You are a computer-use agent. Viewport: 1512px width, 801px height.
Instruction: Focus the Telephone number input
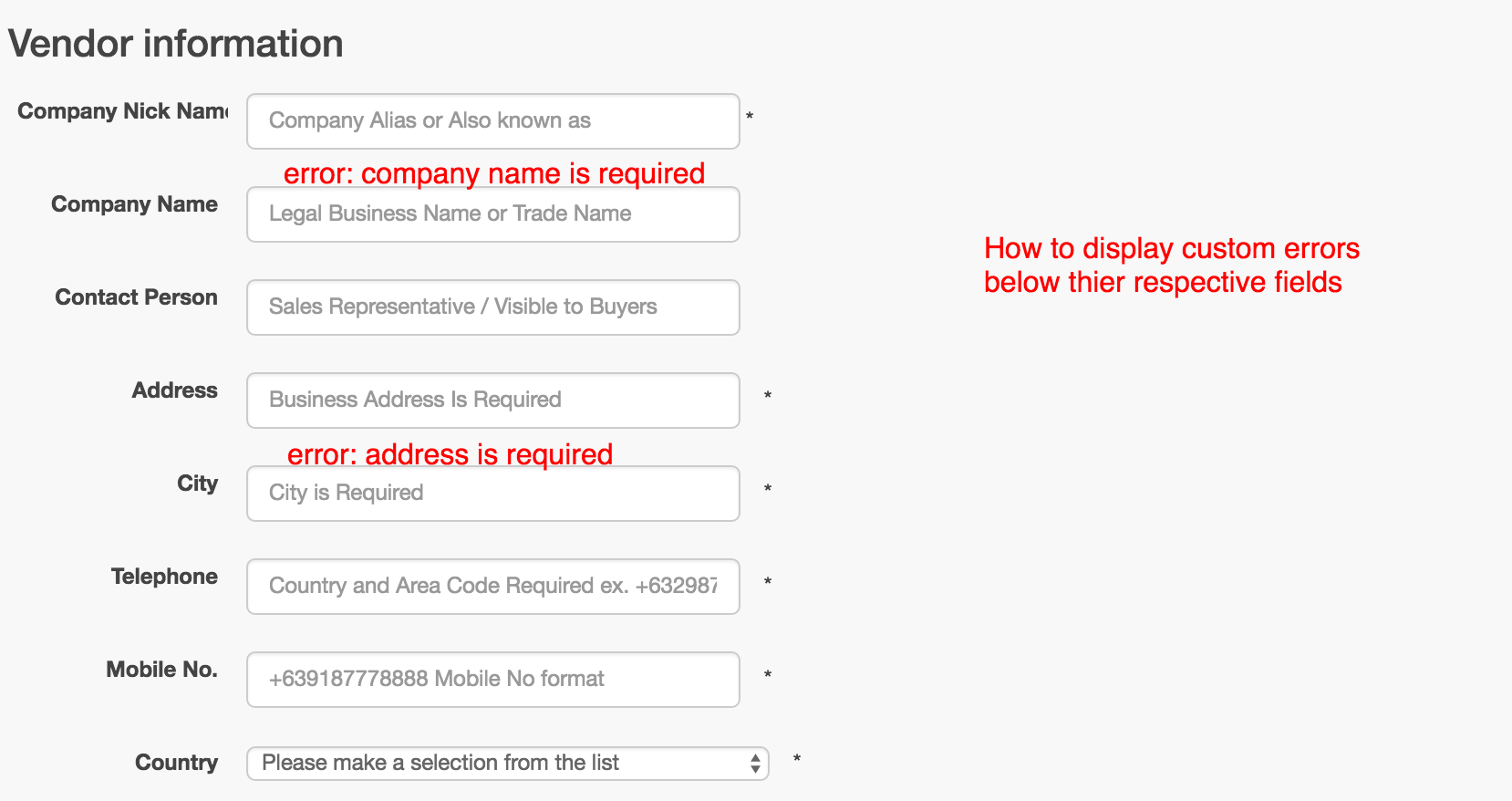tap(492, 587)
